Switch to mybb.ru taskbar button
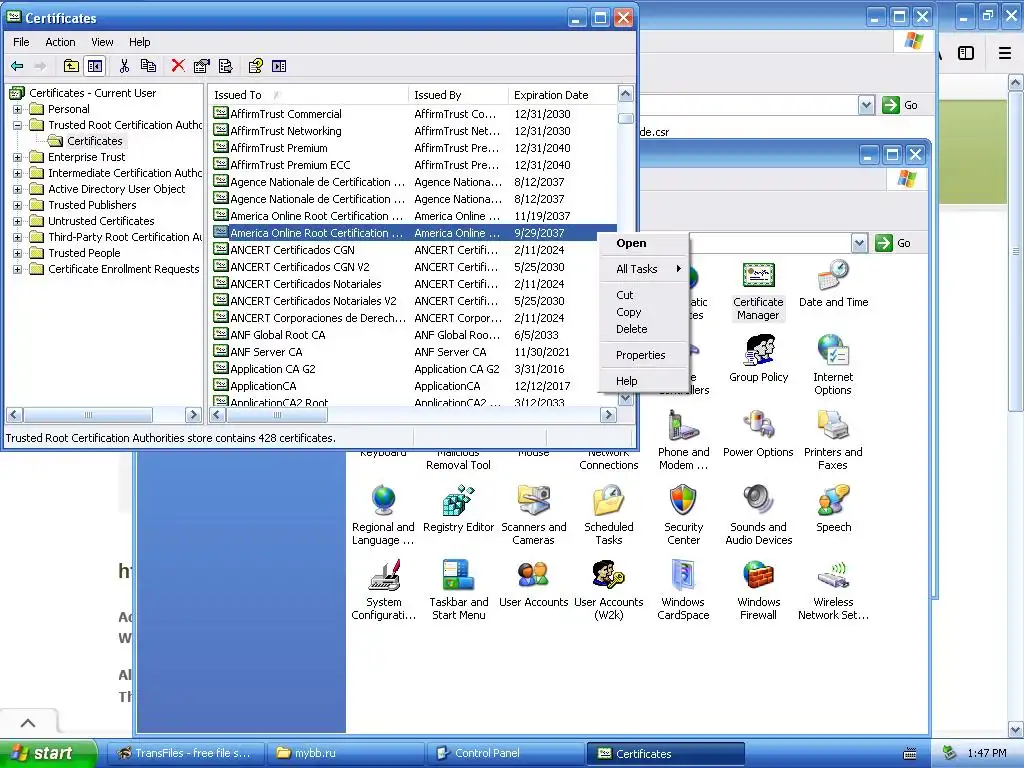This screenshot has height=768, width=1024. [x=346, y=753]
